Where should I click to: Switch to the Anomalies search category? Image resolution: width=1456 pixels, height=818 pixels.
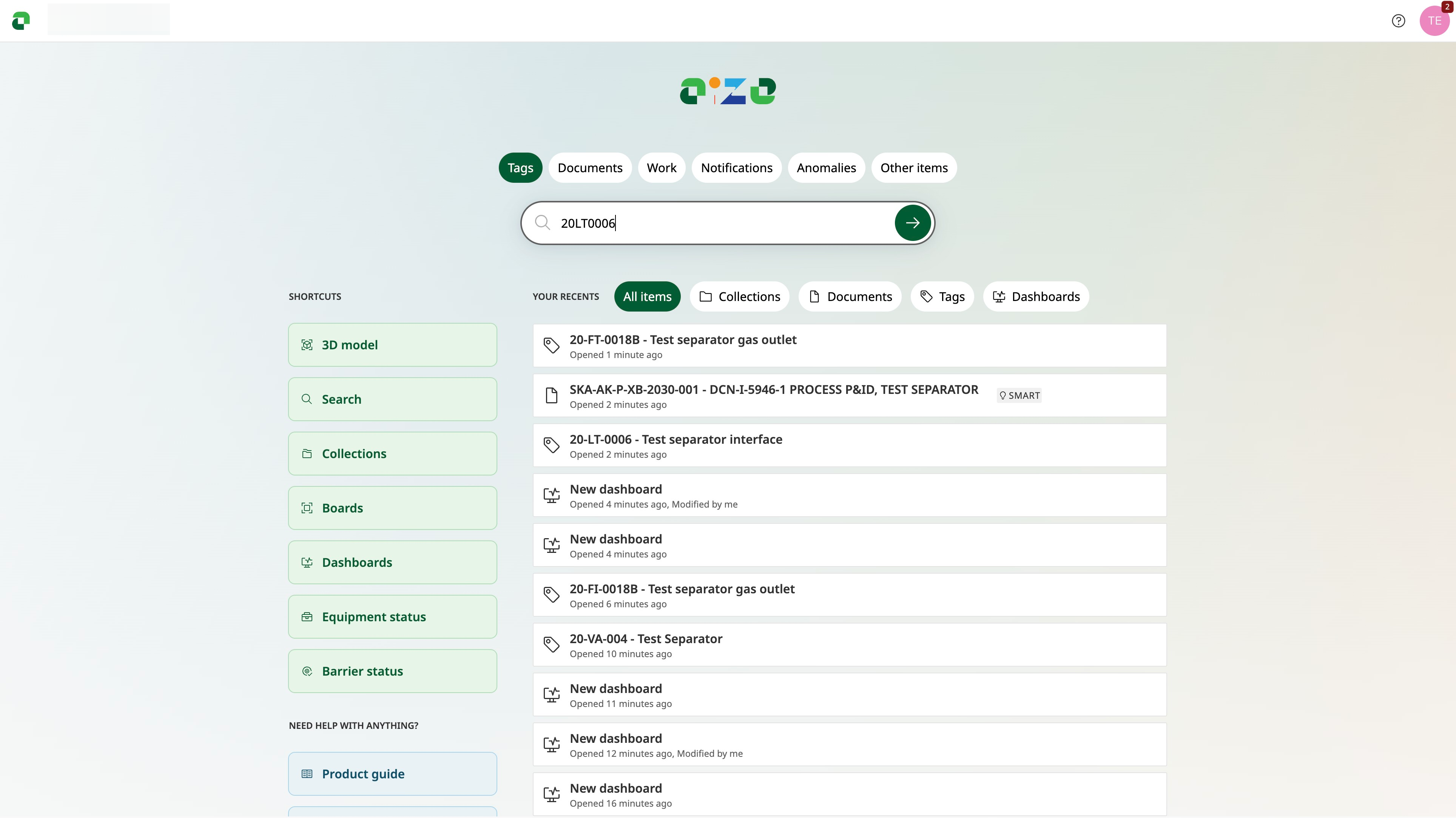[x=826, y=168]
